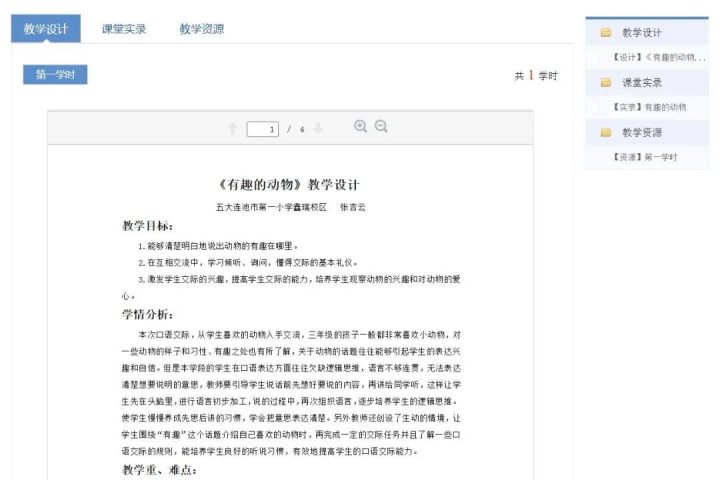Zoom in on the document
The height and width of the screenshot is (480, 720).
click(x=361, y=127)
